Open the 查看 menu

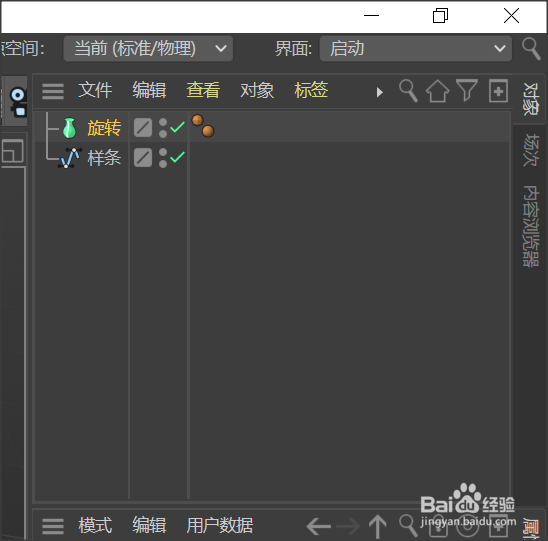[203, 91]
